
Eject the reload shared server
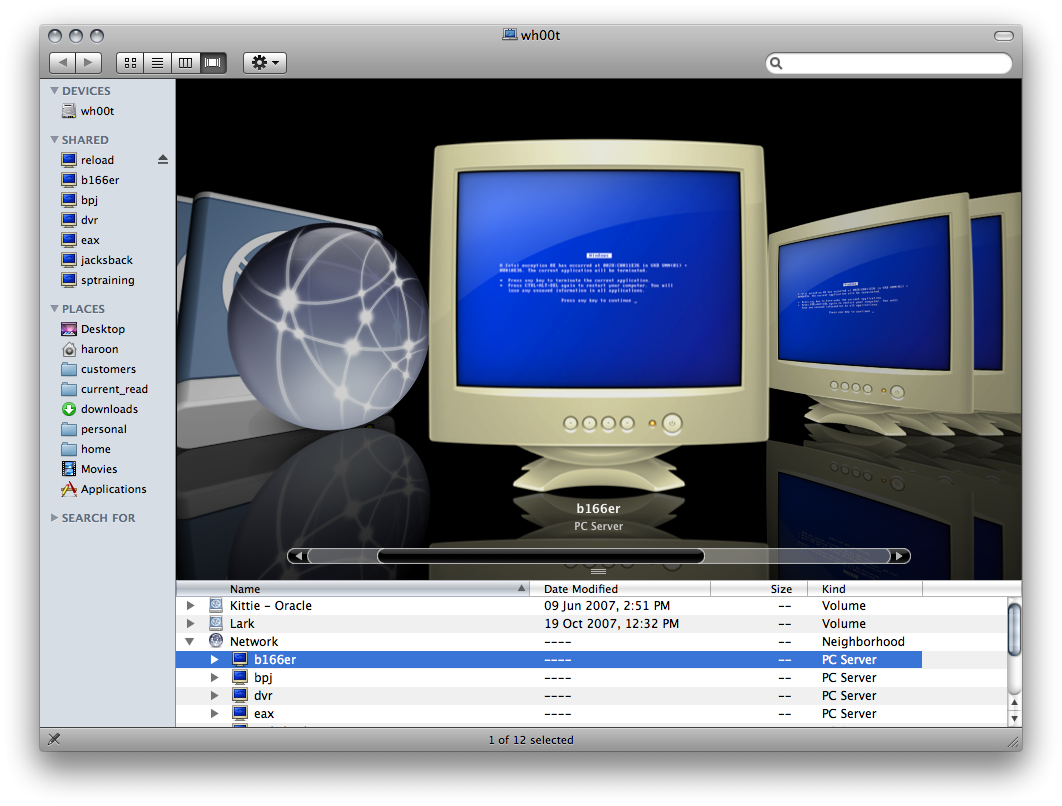163,160
